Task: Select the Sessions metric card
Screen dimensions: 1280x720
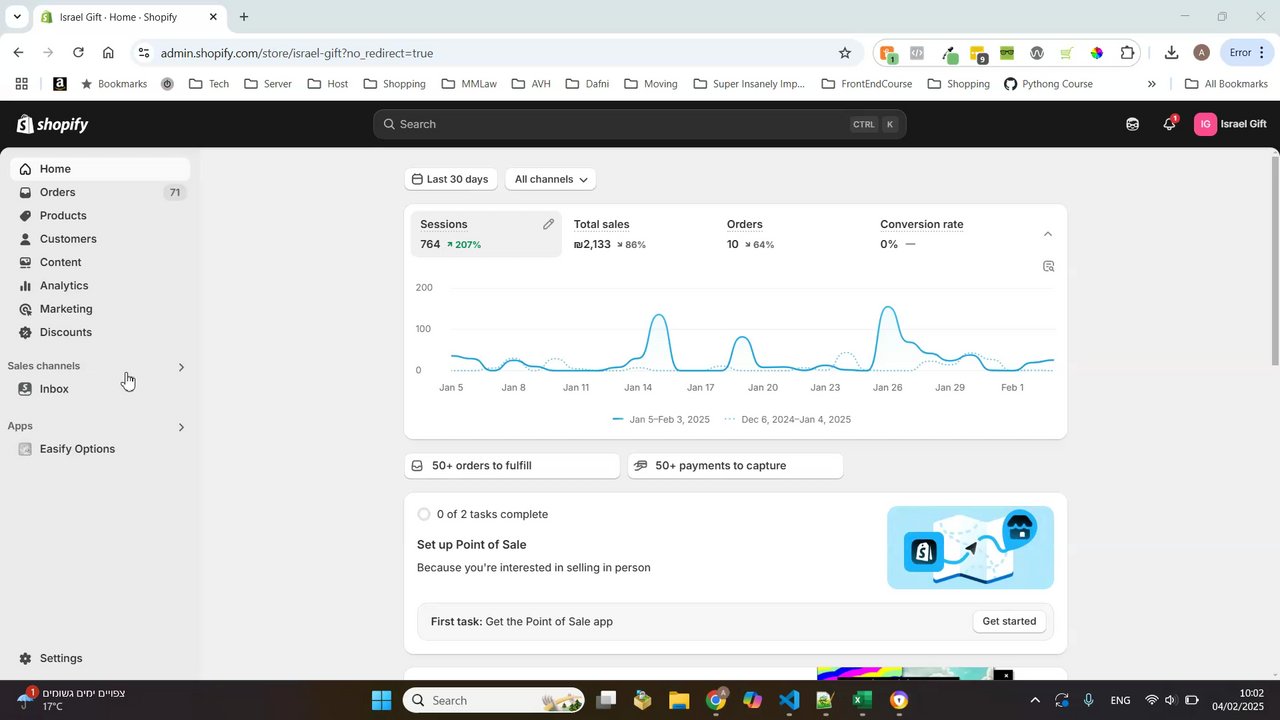Action: 486,234
